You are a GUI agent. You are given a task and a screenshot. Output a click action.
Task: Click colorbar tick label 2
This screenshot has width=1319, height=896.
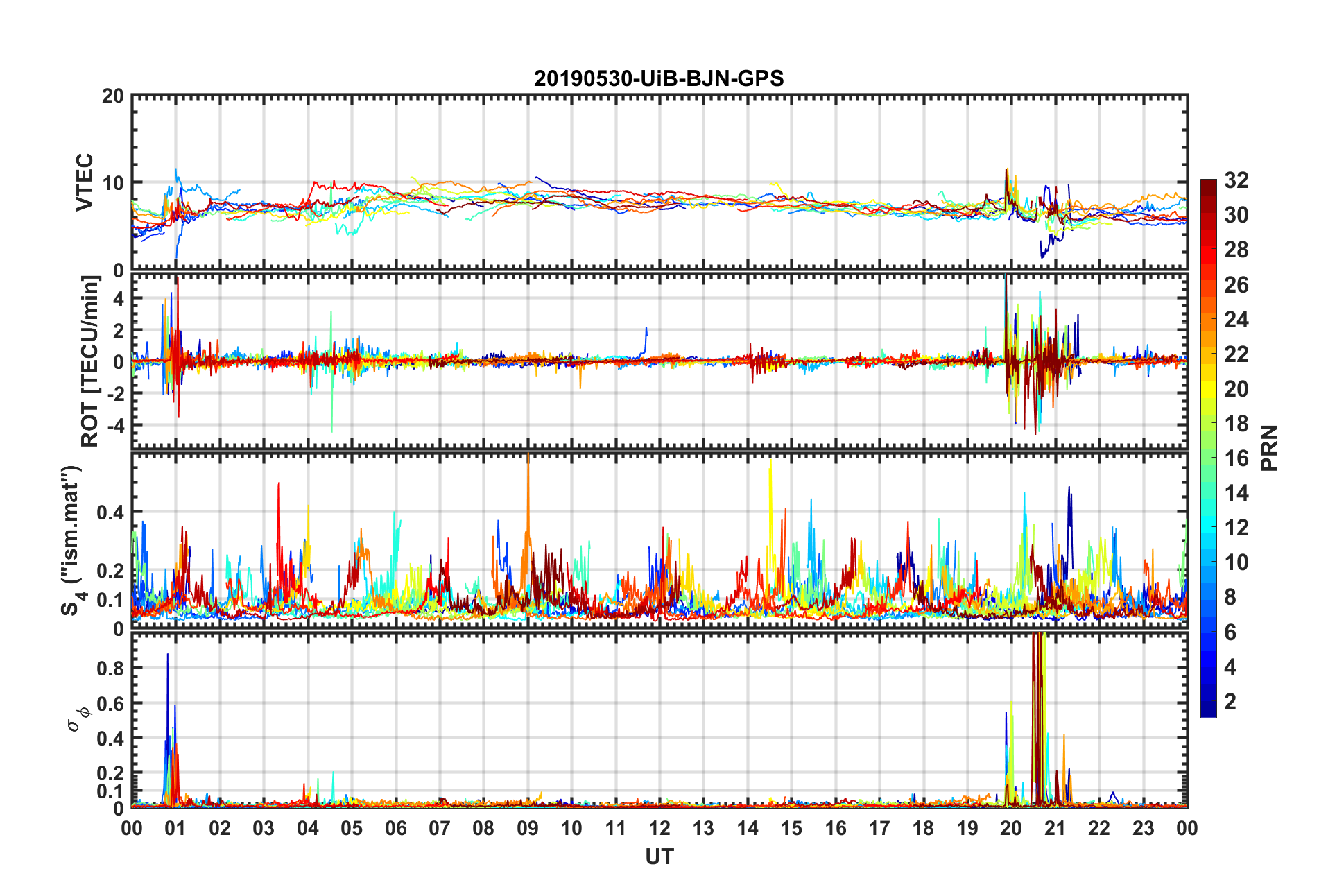[1230, 702]
